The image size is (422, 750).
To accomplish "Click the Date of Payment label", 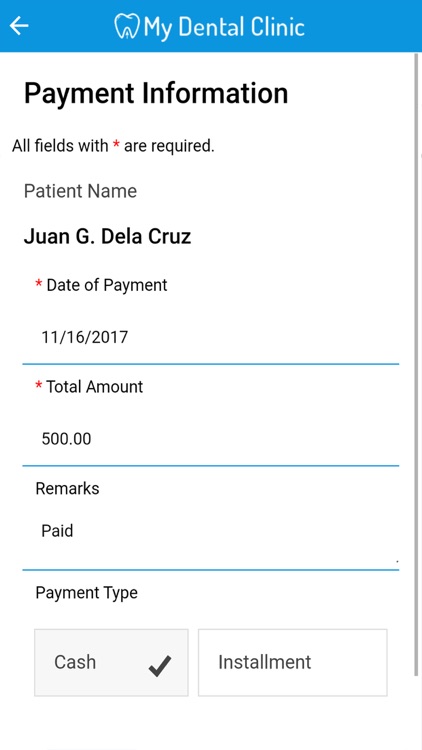I will pyautogui.click(x=107, y=285).
